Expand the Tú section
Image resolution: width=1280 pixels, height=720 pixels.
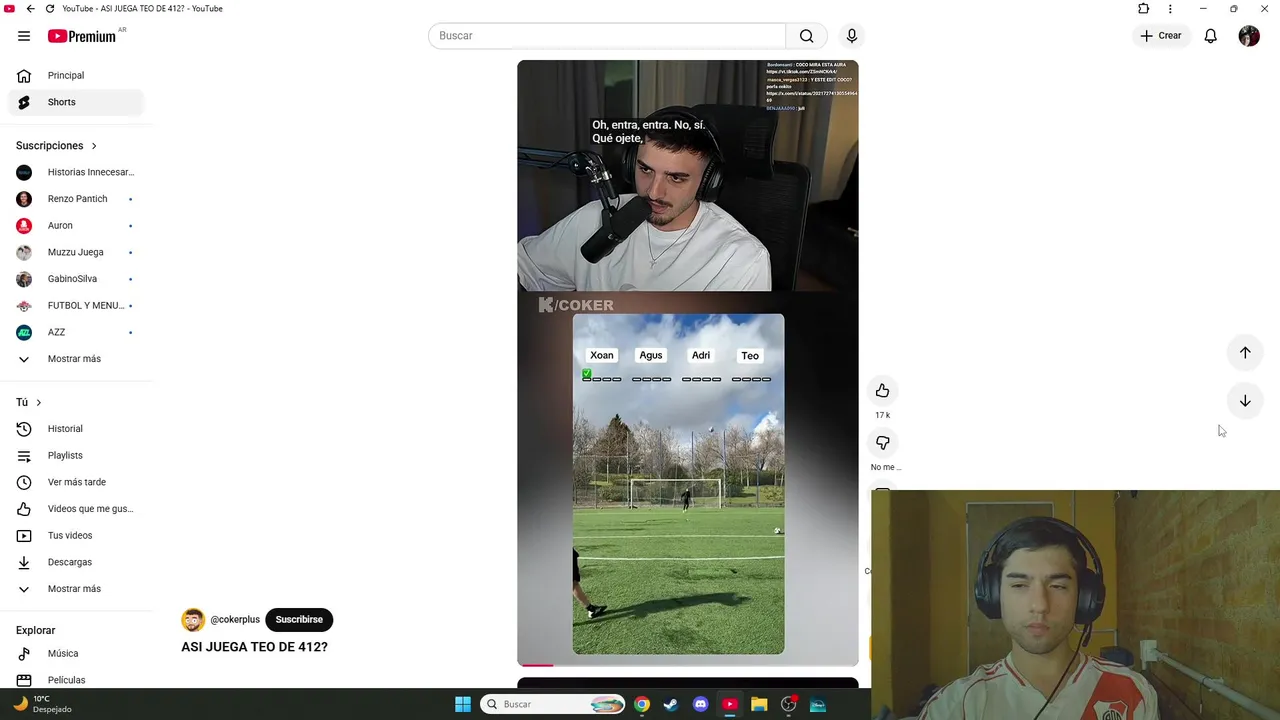(x=29, y=402)
